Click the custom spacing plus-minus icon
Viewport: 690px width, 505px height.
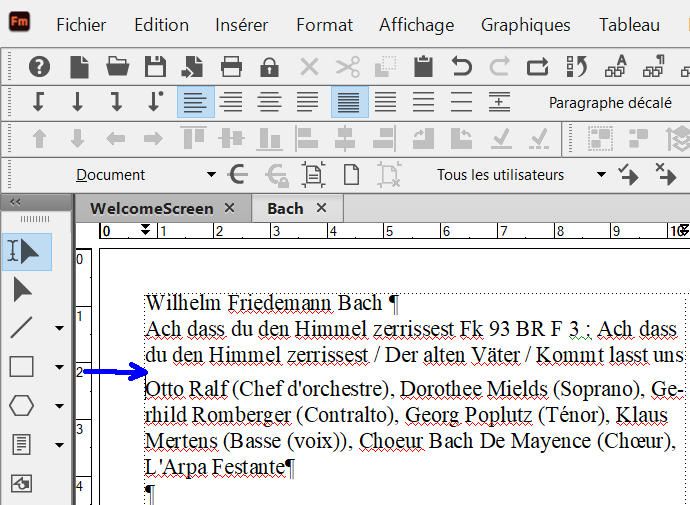(499, 102)
